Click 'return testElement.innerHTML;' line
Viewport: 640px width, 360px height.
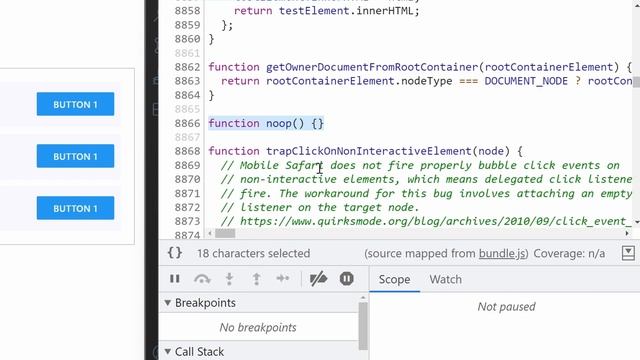pos(327,11)
